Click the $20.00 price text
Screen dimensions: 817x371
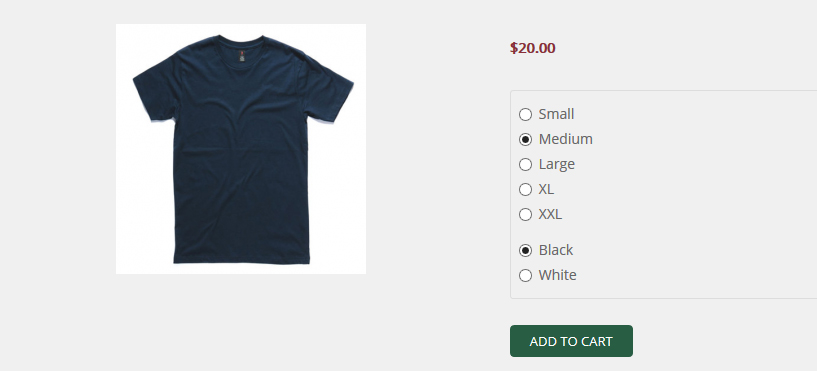tap(533, 48)
